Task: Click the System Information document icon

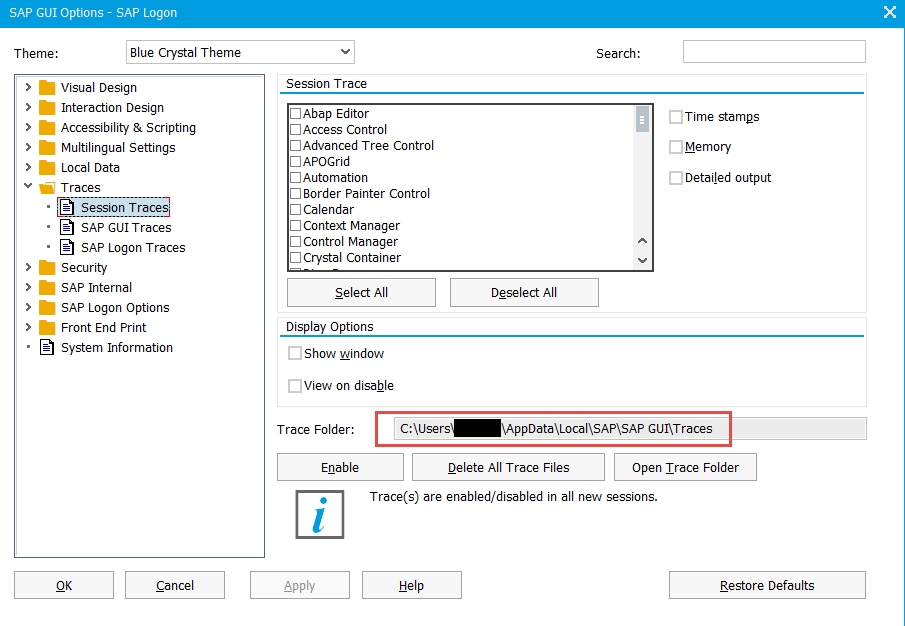Action: pos(47,348)
